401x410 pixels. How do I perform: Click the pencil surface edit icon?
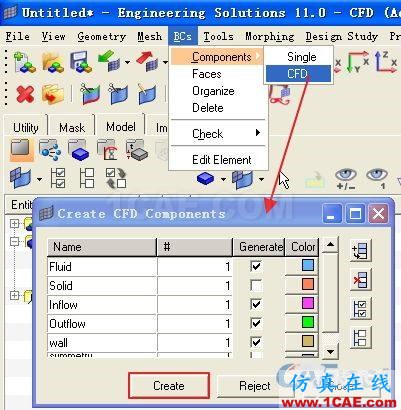[x=147, y=94]
